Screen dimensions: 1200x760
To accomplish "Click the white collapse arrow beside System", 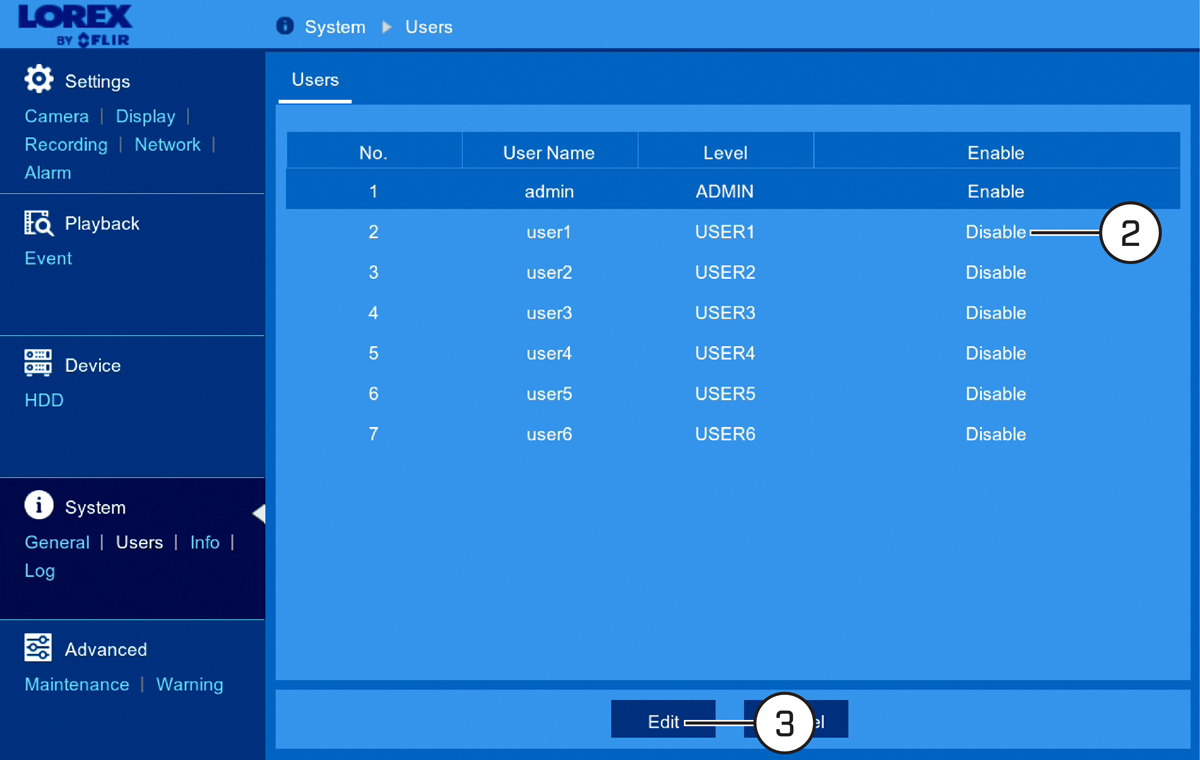I will click(x=258, y=513).
